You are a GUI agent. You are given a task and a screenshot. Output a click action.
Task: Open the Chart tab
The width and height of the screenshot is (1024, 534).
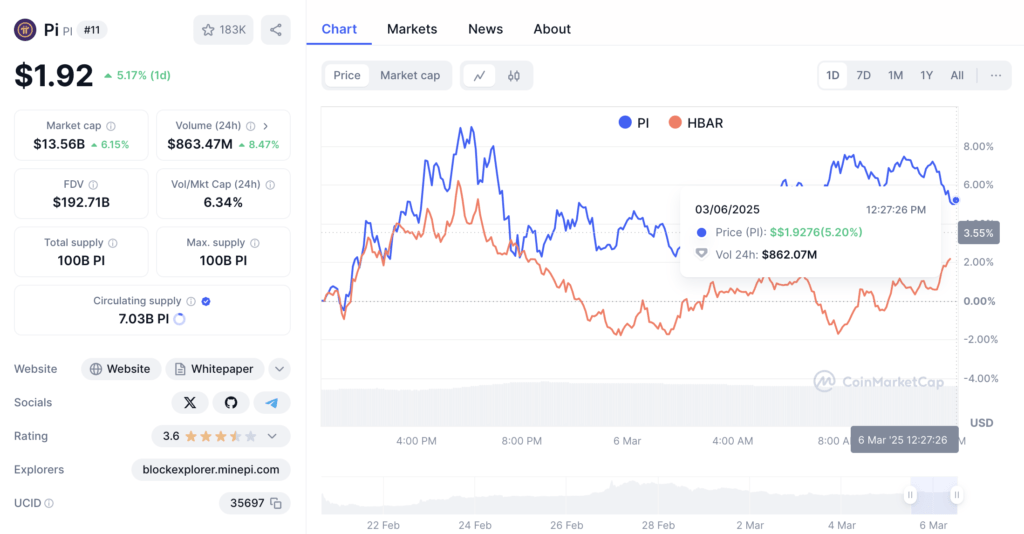(x=339, y=29)
